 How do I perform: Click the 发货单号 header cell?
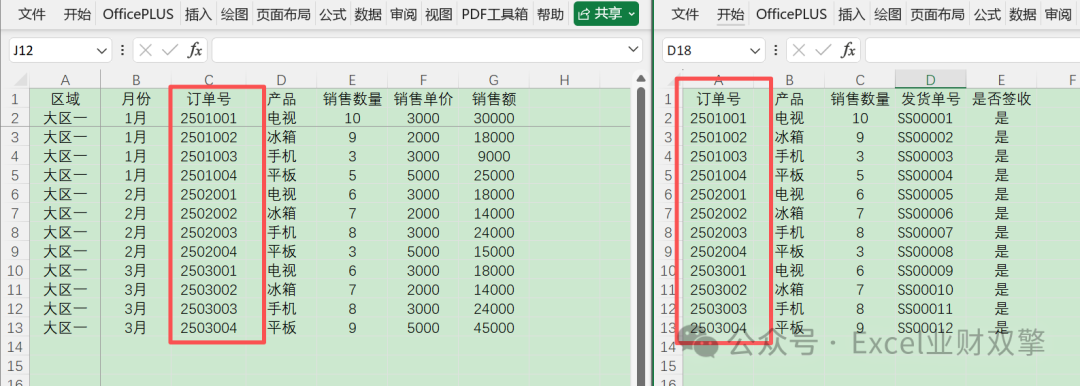pos(931,99)
